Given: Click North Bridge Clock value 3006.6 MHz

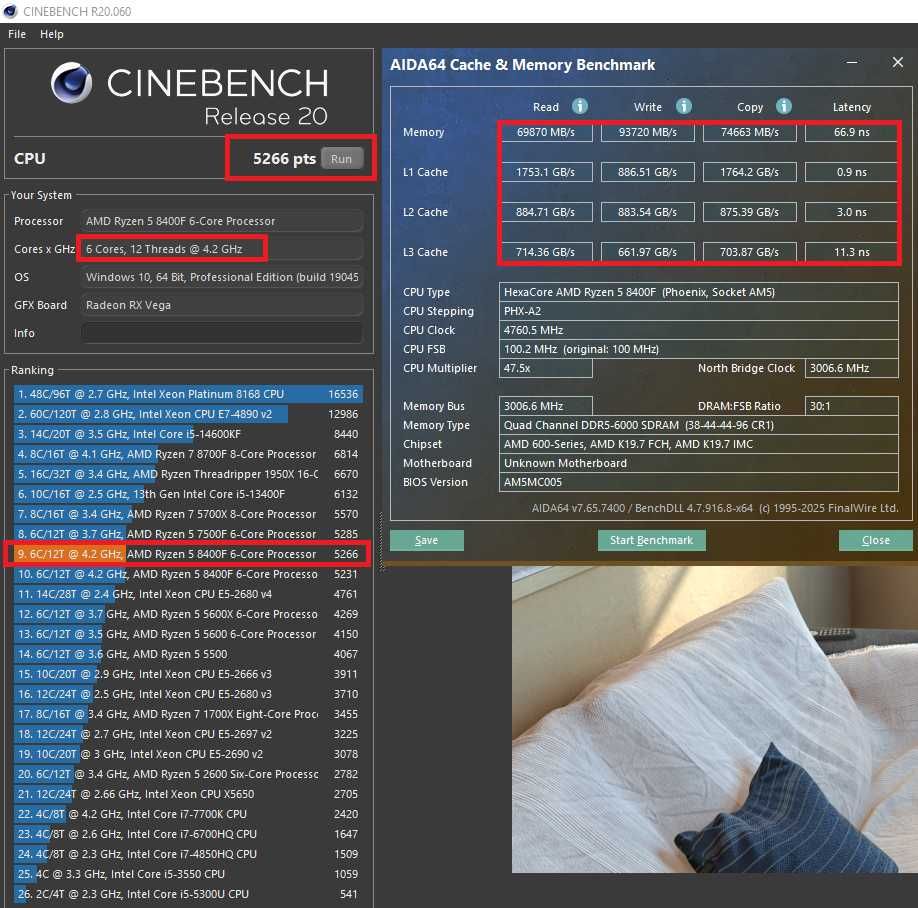Looking at the screenshot, I should [851, 368].
